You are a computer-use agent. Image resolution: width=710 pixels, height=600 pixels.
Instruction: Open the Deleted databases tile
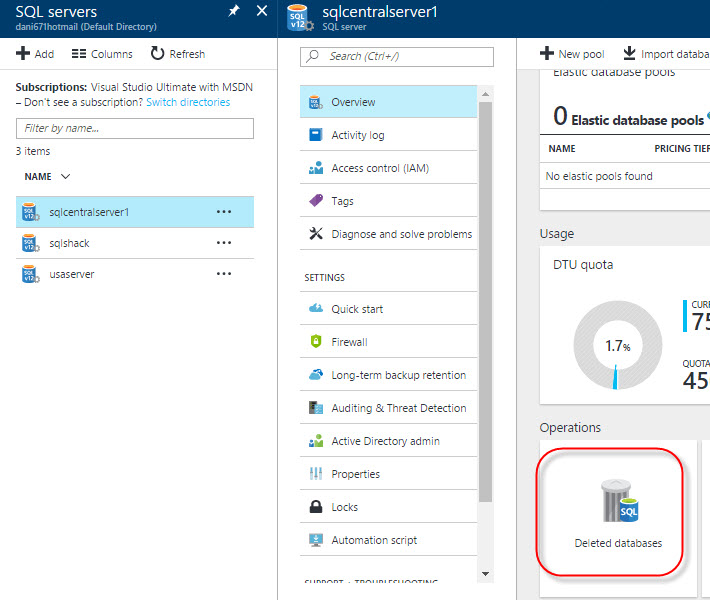pos(618,518)
